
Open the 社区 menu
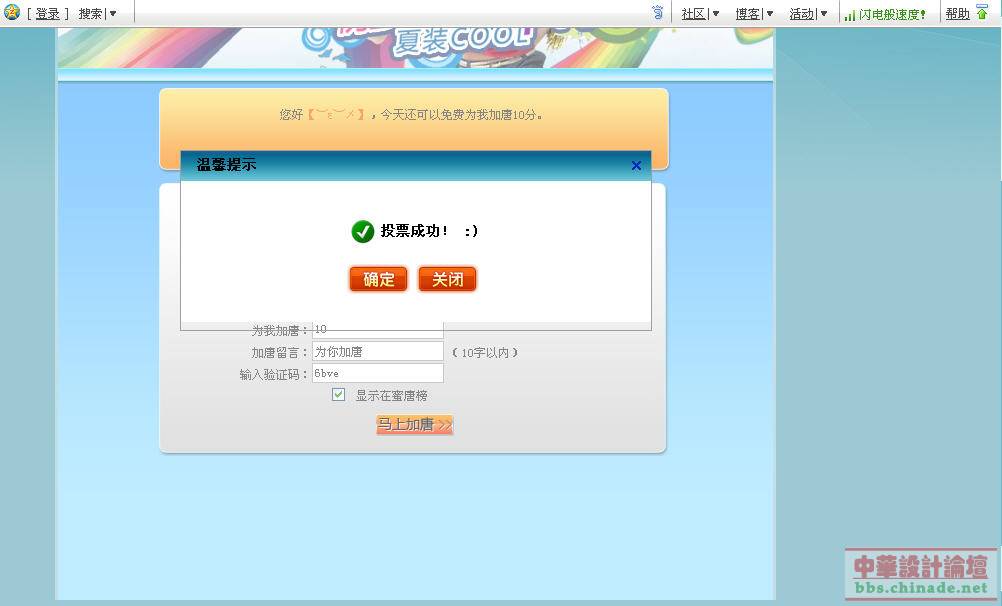(693, 13)
